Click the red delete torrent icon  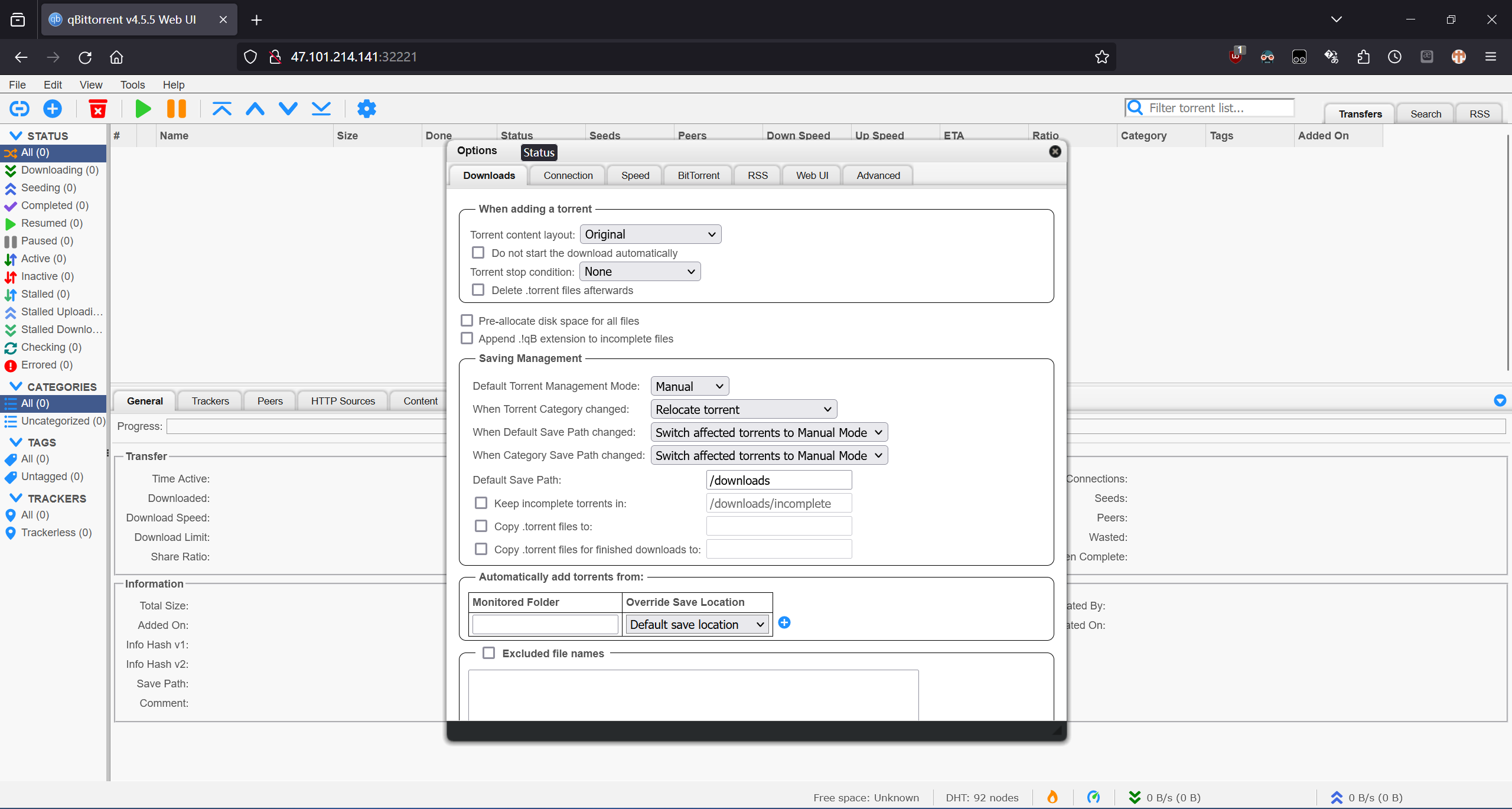pyautogui.click(x=97, y=109)
